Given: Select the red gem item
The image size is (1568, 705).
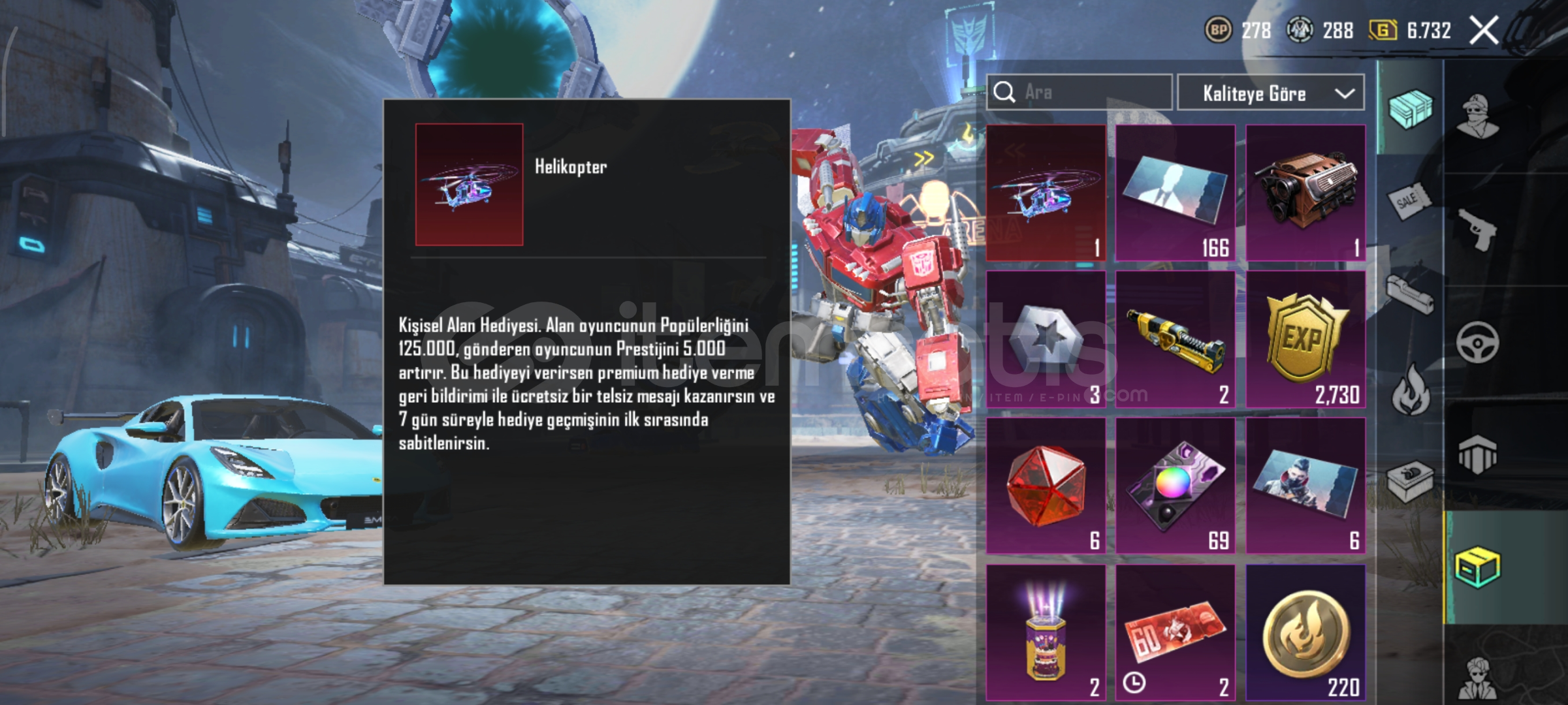Looking at the screenshot, I should pos(1046,486).
